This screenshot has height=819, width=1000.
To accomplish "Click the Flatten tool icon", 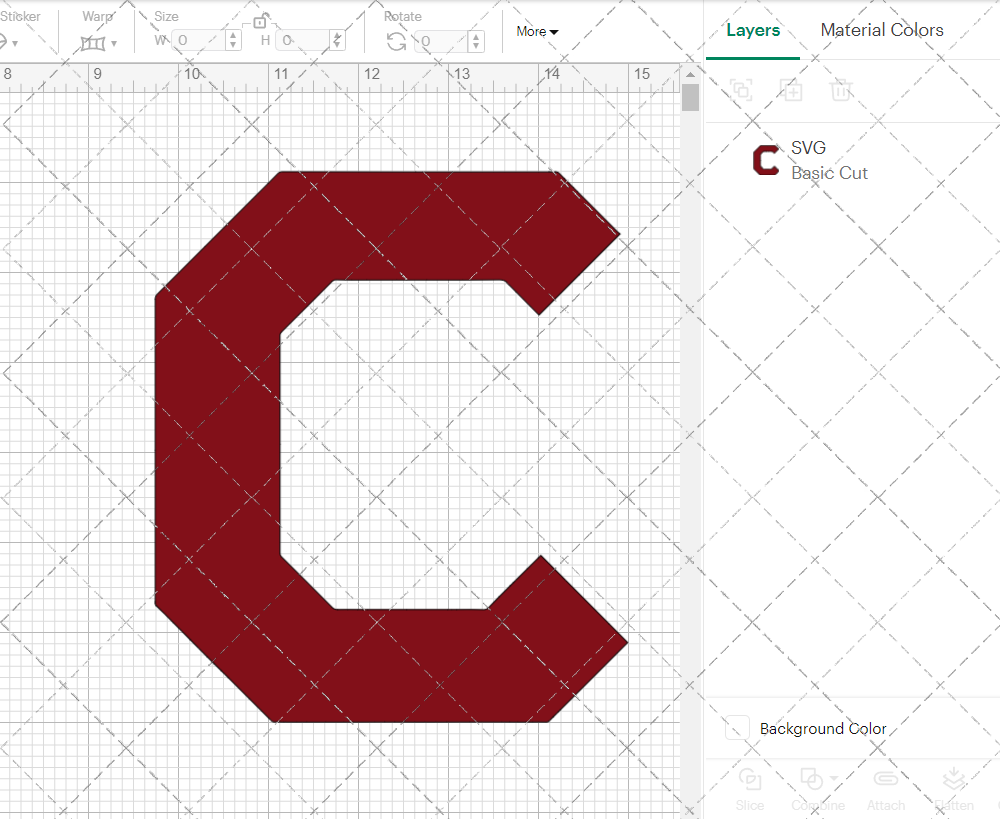I will point(953,779).
